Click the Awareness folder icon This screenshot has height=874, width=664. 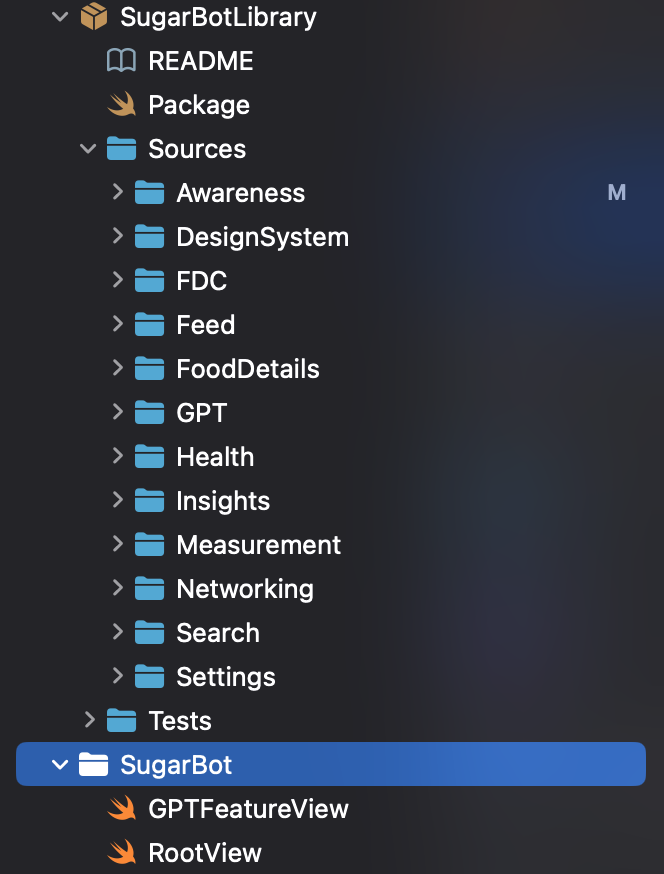point(149,193)
